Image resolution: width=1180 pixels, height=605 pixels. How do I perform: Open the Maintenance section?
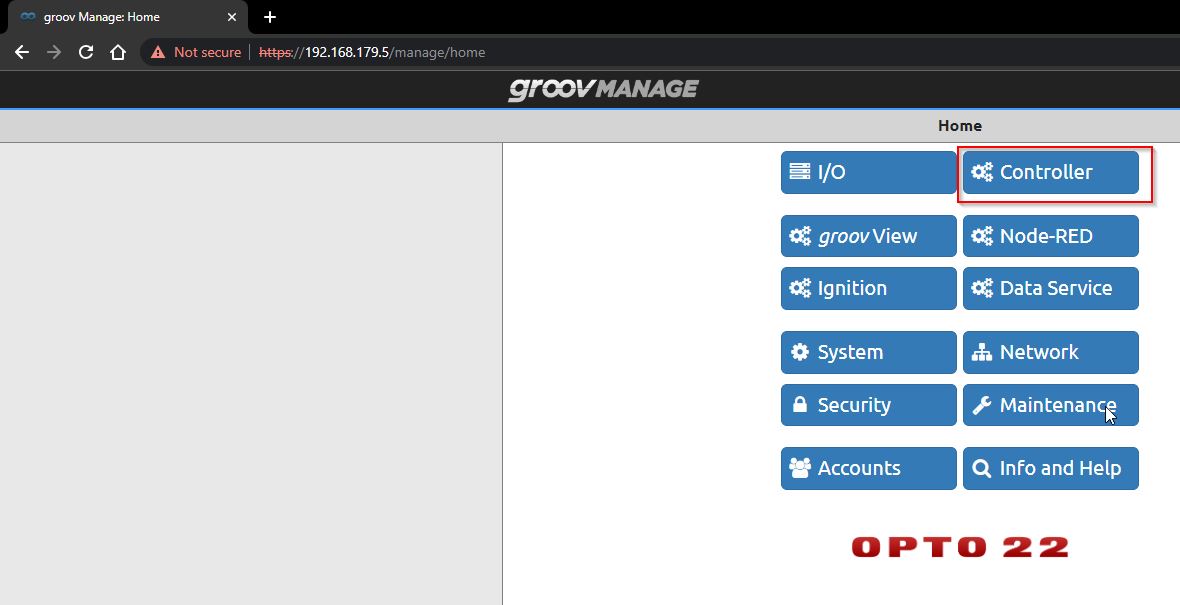pyautogui.click(x=1051, y=405)
